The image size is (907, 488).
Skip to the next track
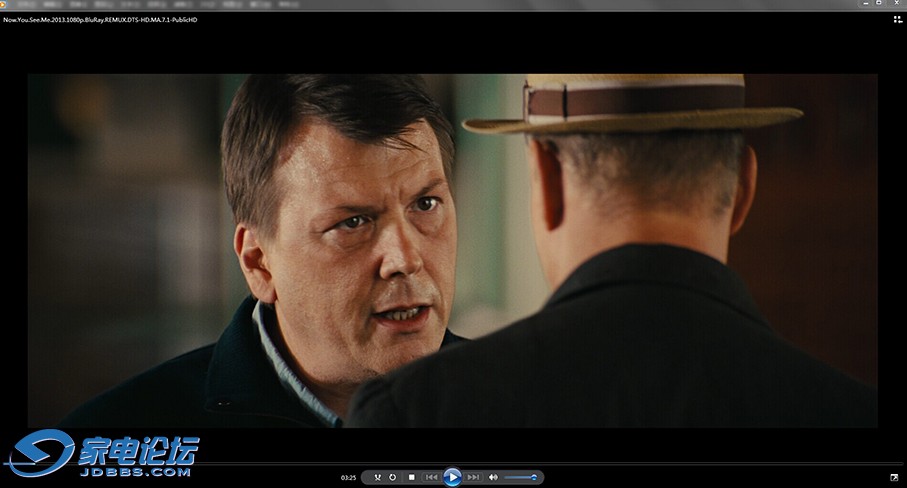tap(474, 478)
